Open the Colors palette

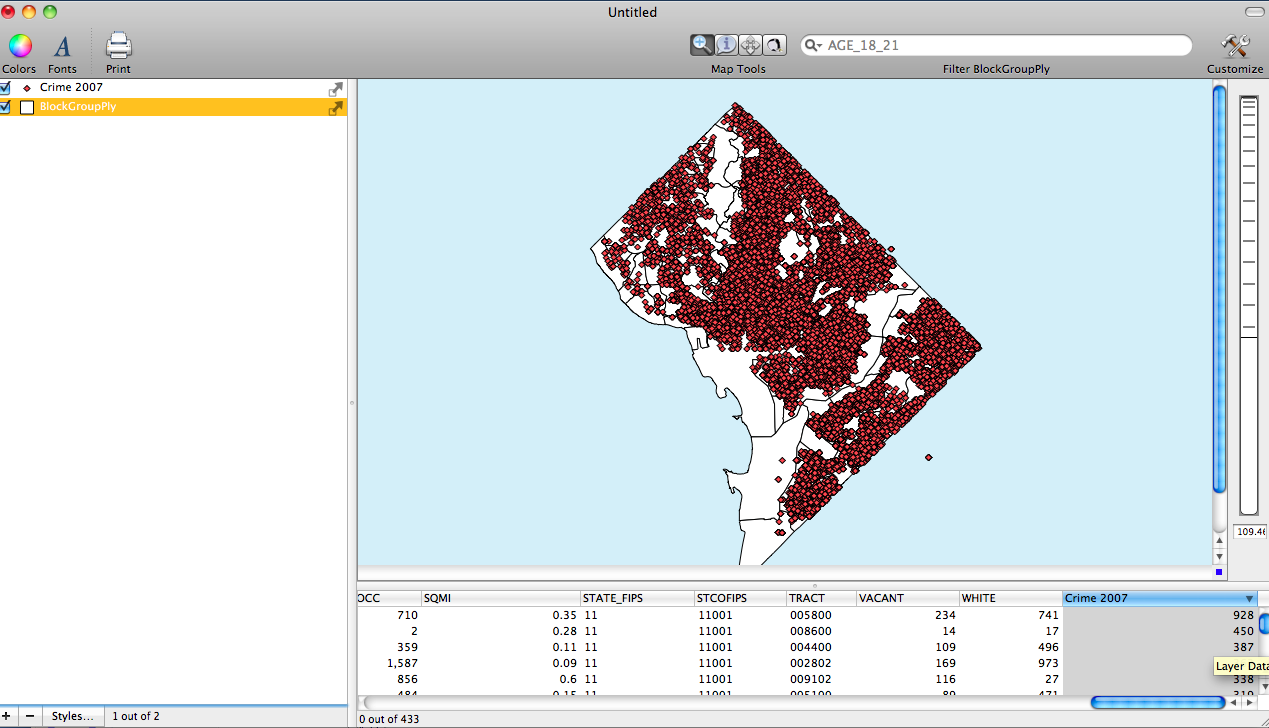tap(20, 46)
